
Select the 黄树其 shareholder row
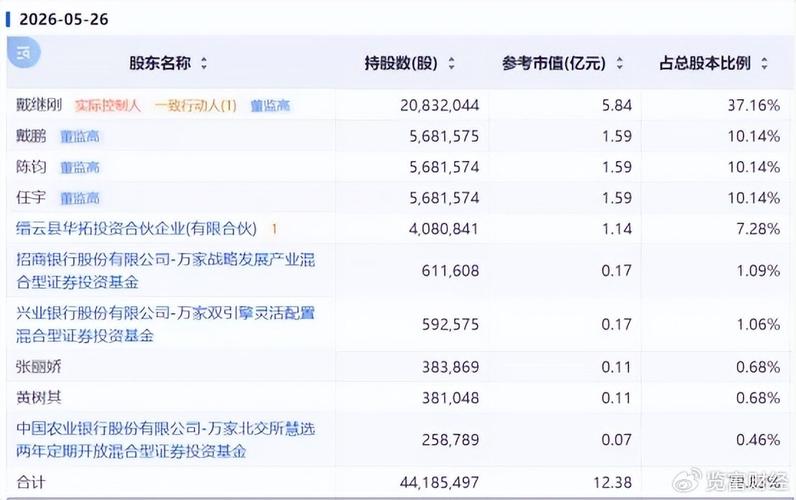[398, 397]
